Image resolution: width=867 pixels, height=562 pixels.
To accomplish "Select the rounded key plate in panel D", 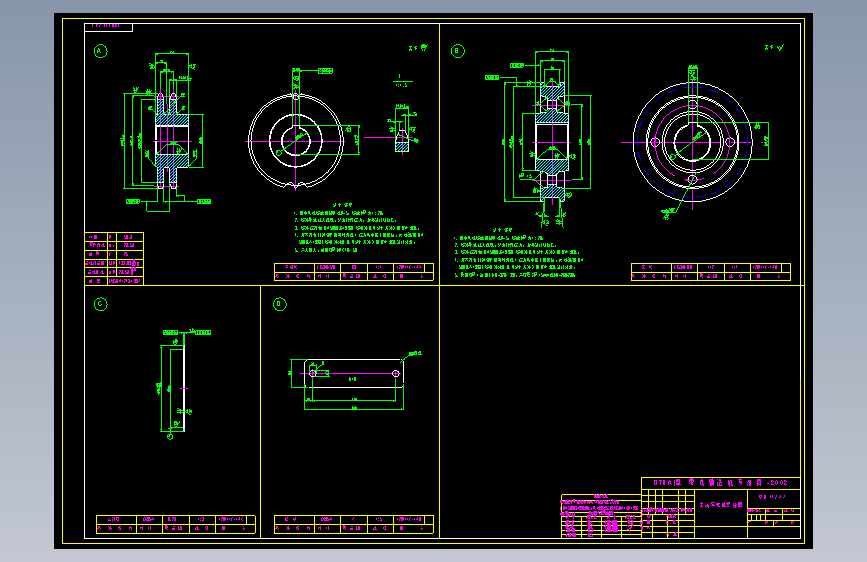I will click(354, 373).
